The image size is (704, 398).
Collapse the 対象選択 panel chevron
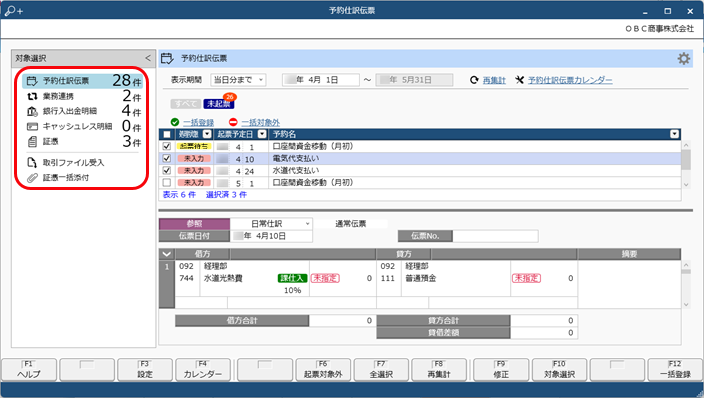pos(148,58)
